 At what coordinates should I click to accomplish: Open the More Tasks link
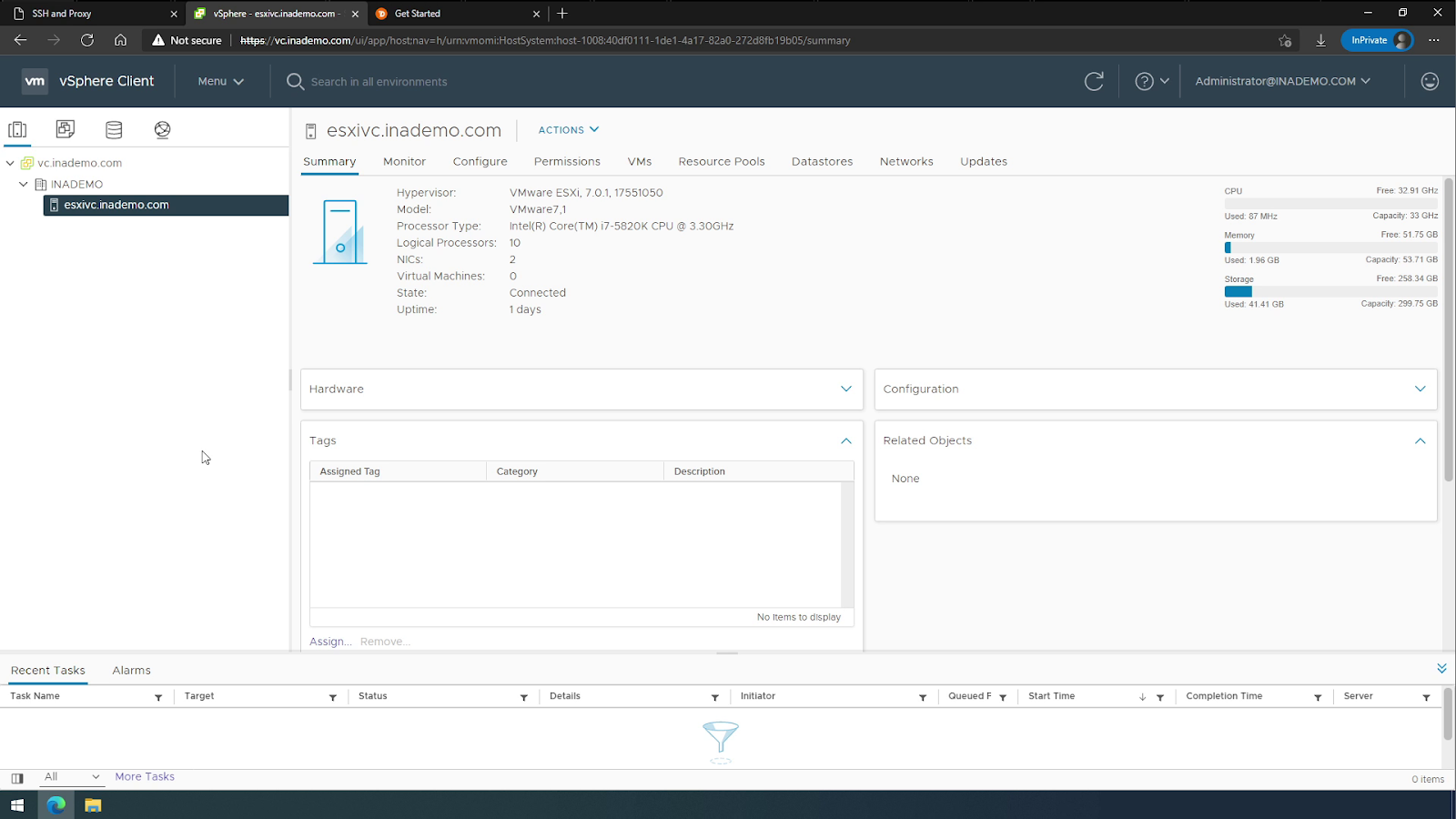click(x=145, y=777)
